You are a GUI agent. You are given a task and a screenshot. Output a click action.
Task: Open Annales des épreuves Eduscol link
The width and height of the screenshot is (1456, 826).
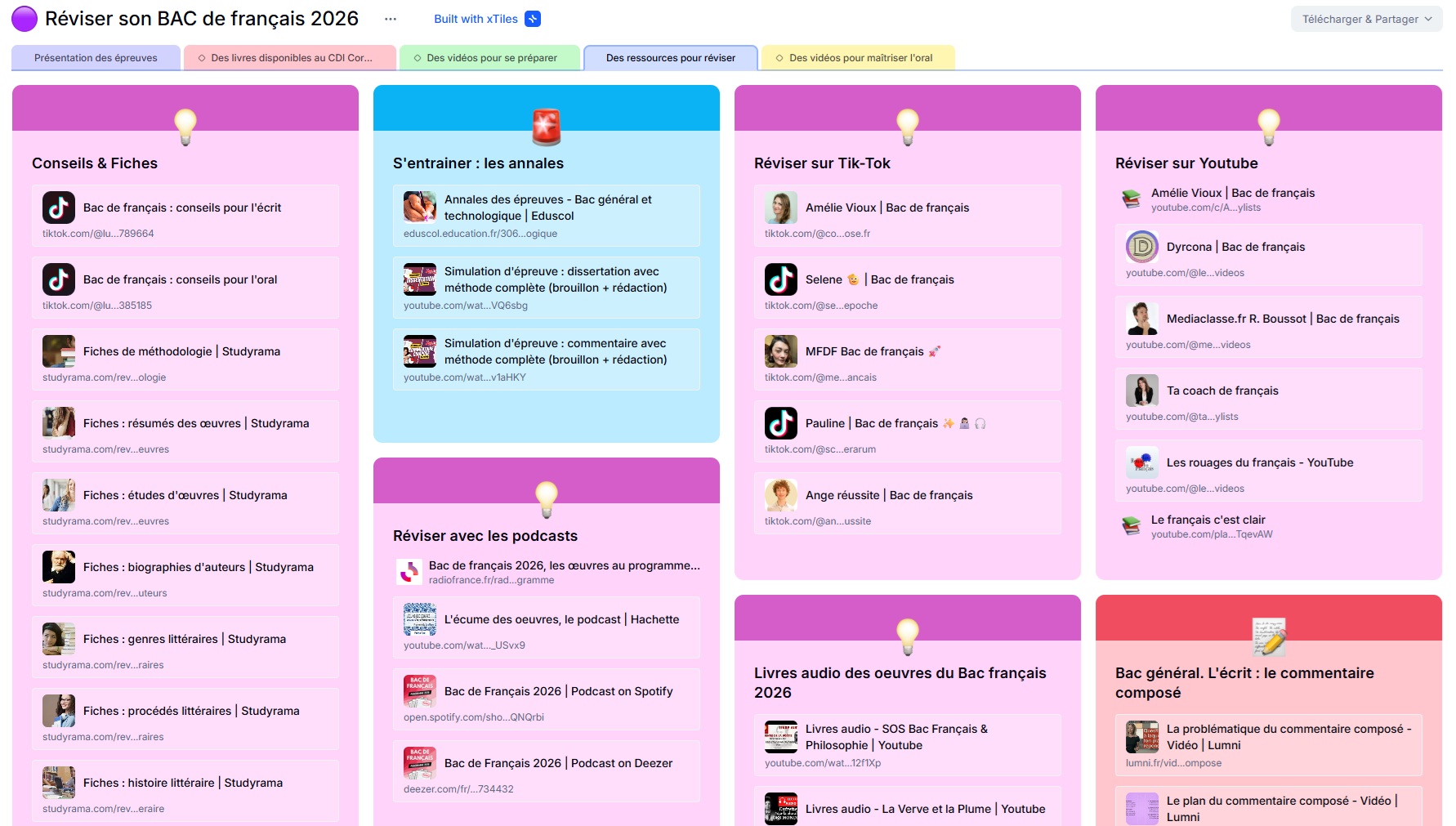[x=547, y=208]
